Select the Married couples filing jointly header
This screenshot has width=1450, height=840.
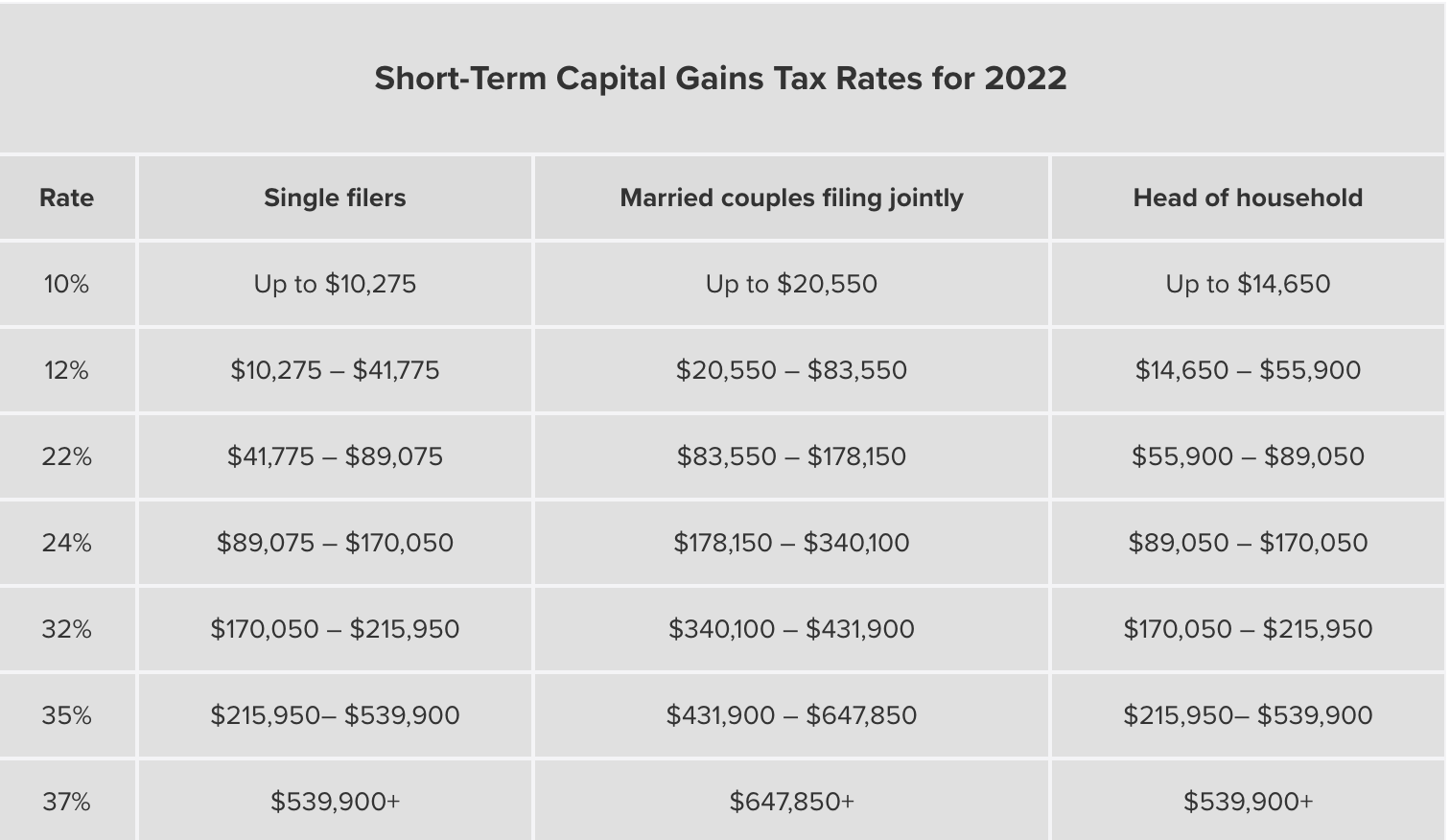(x=791, y=198)
